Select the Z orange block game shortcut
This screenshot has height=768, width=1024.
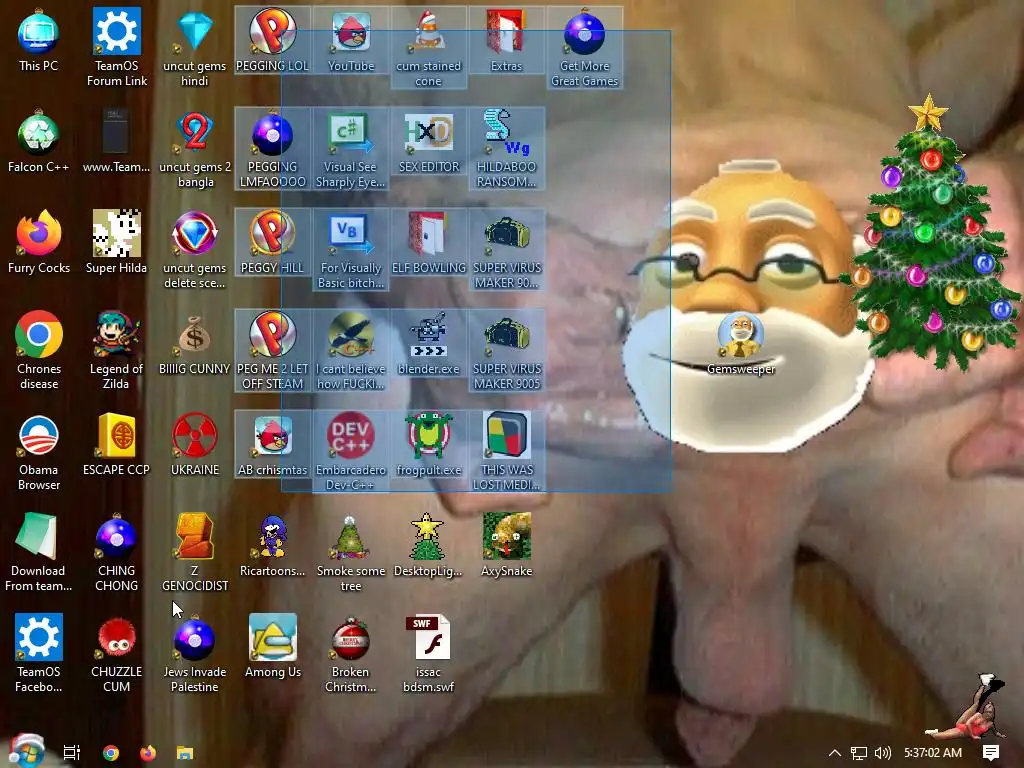pyautogui.click(x=195, y=553)
